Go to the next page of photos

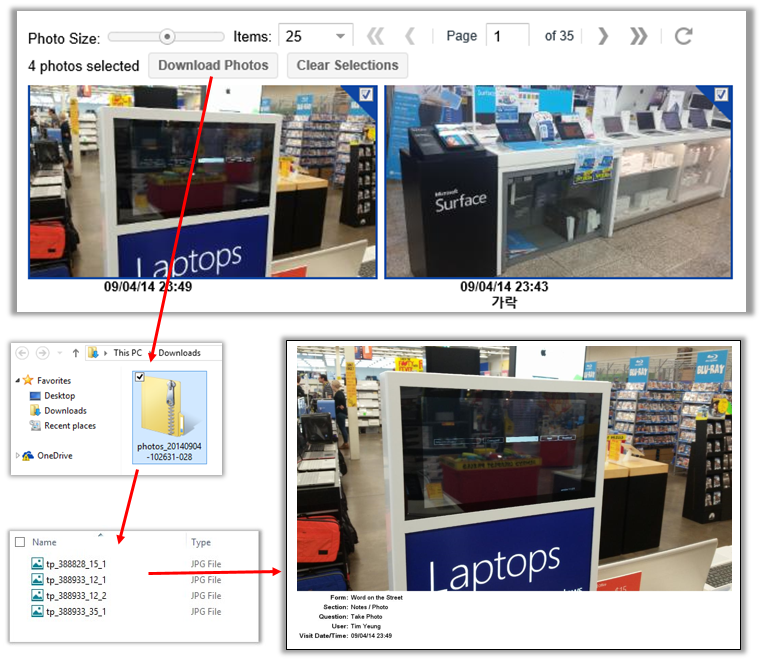click(x=603, y=36)
